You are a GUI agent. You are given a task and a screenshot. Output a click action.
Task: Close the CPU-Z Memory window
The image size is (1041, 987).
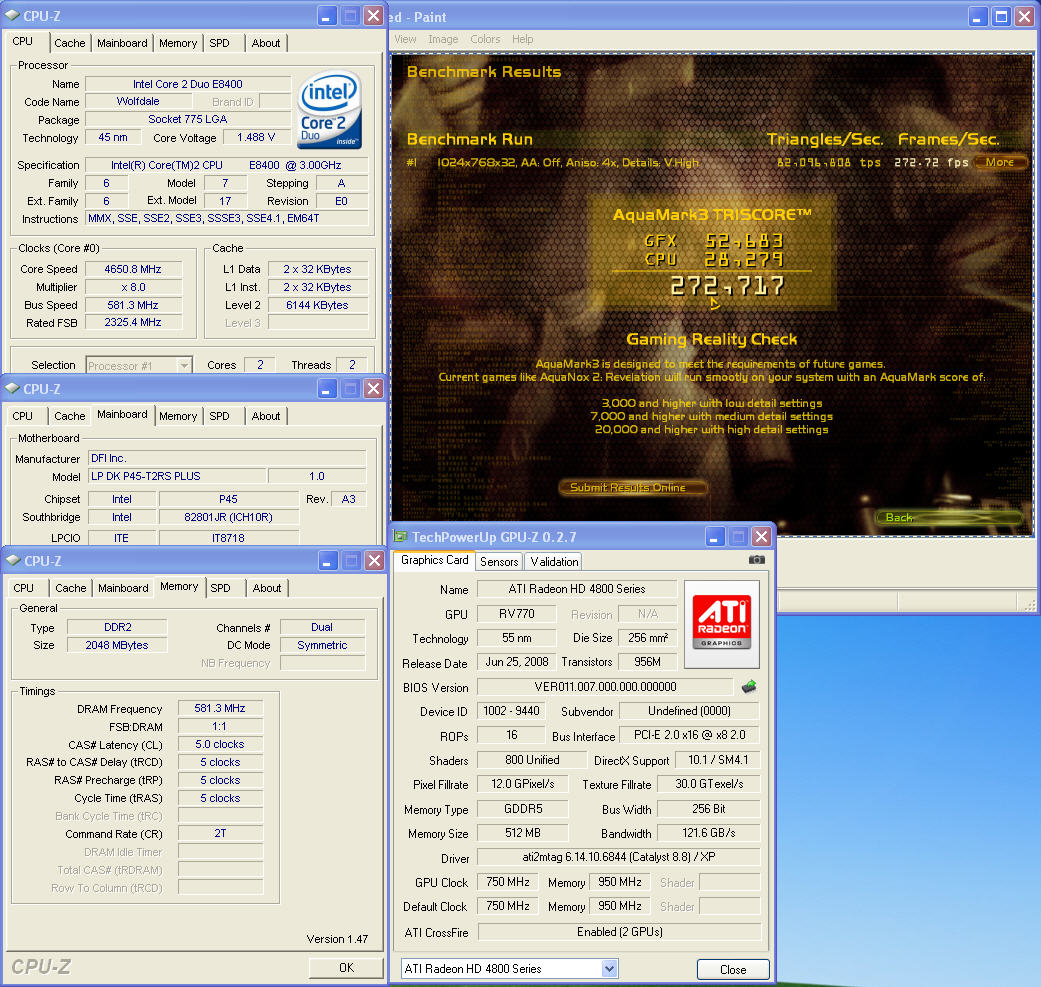375,561
